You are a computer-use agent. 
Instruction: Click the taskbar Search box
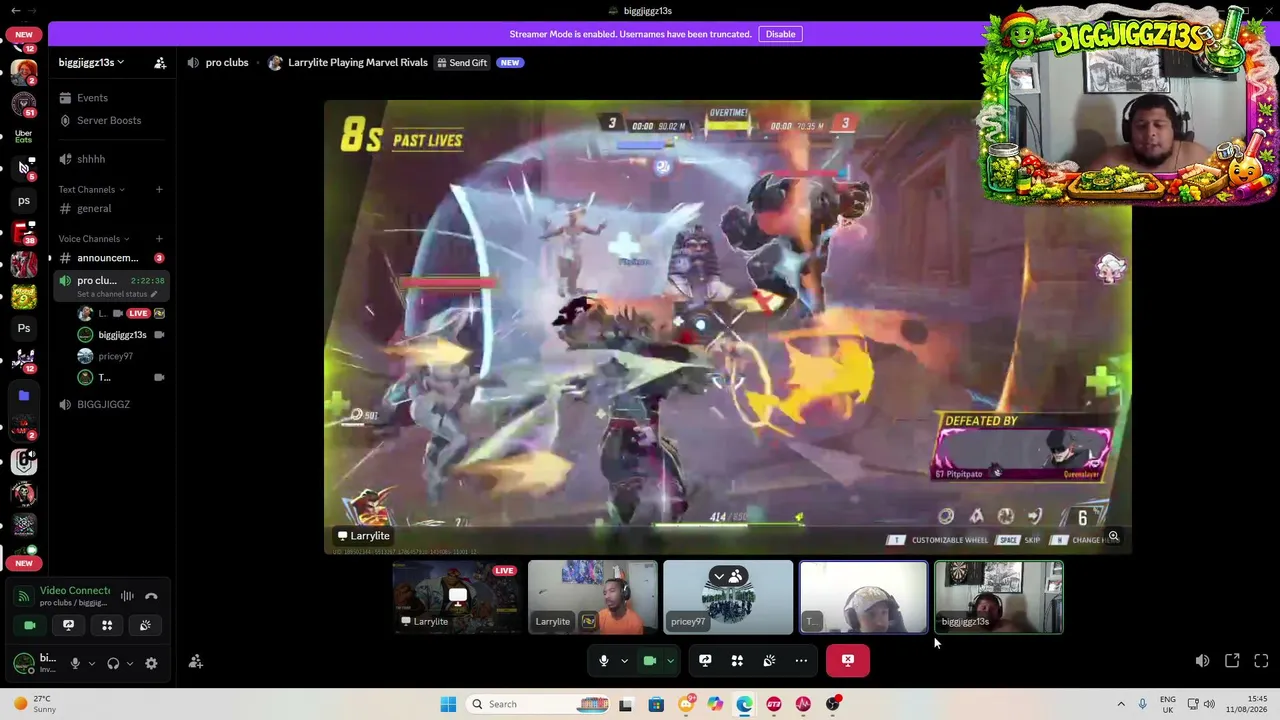537,705
